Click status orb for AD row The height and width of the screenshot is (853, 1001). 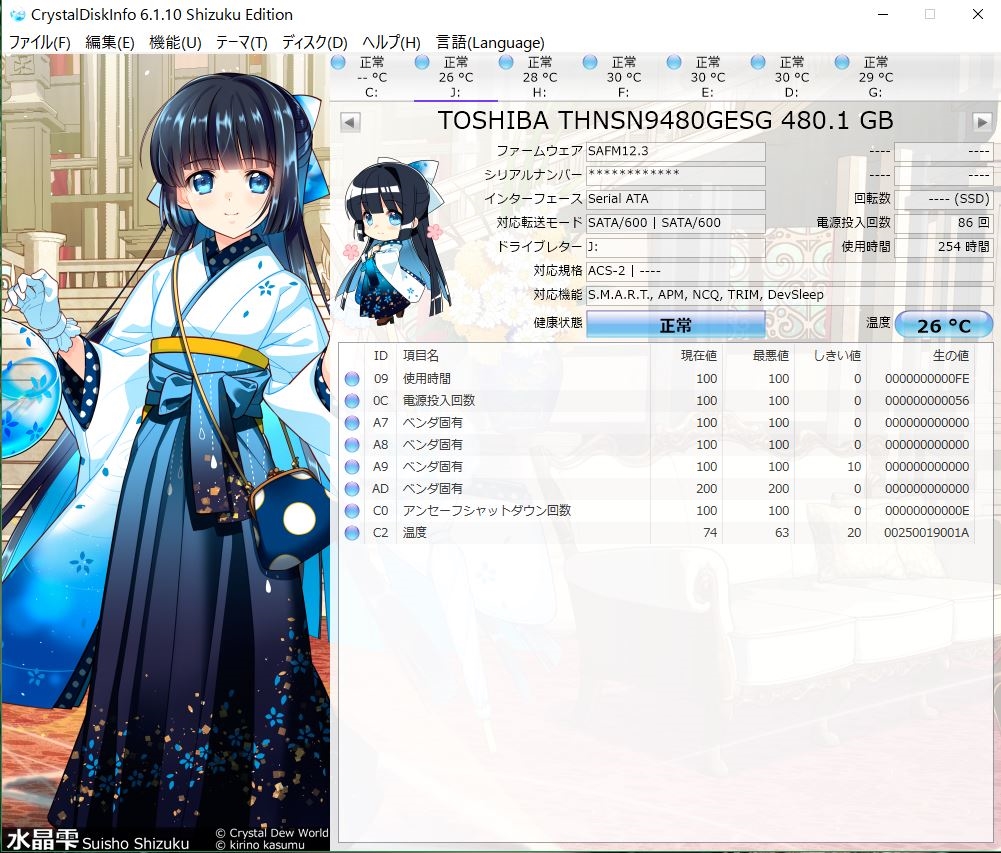pos(352,489)
